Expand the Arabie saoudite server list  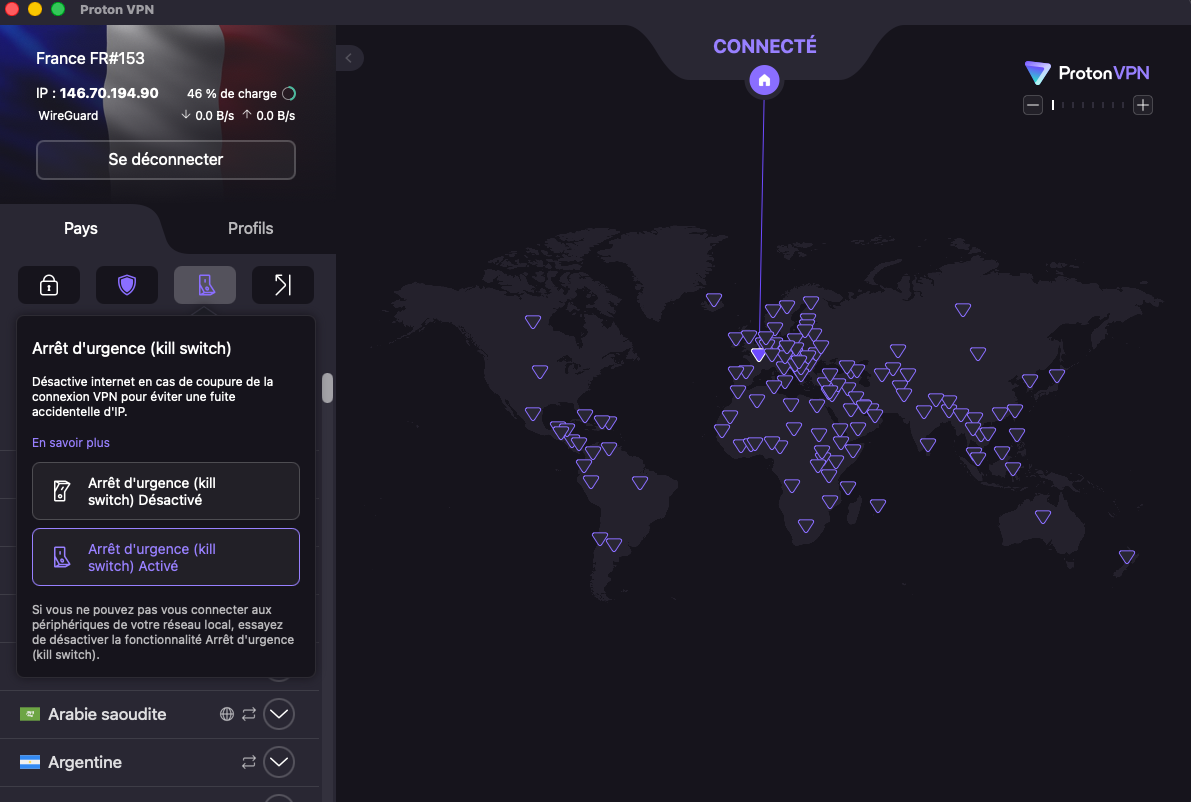[x=279, y=714]
